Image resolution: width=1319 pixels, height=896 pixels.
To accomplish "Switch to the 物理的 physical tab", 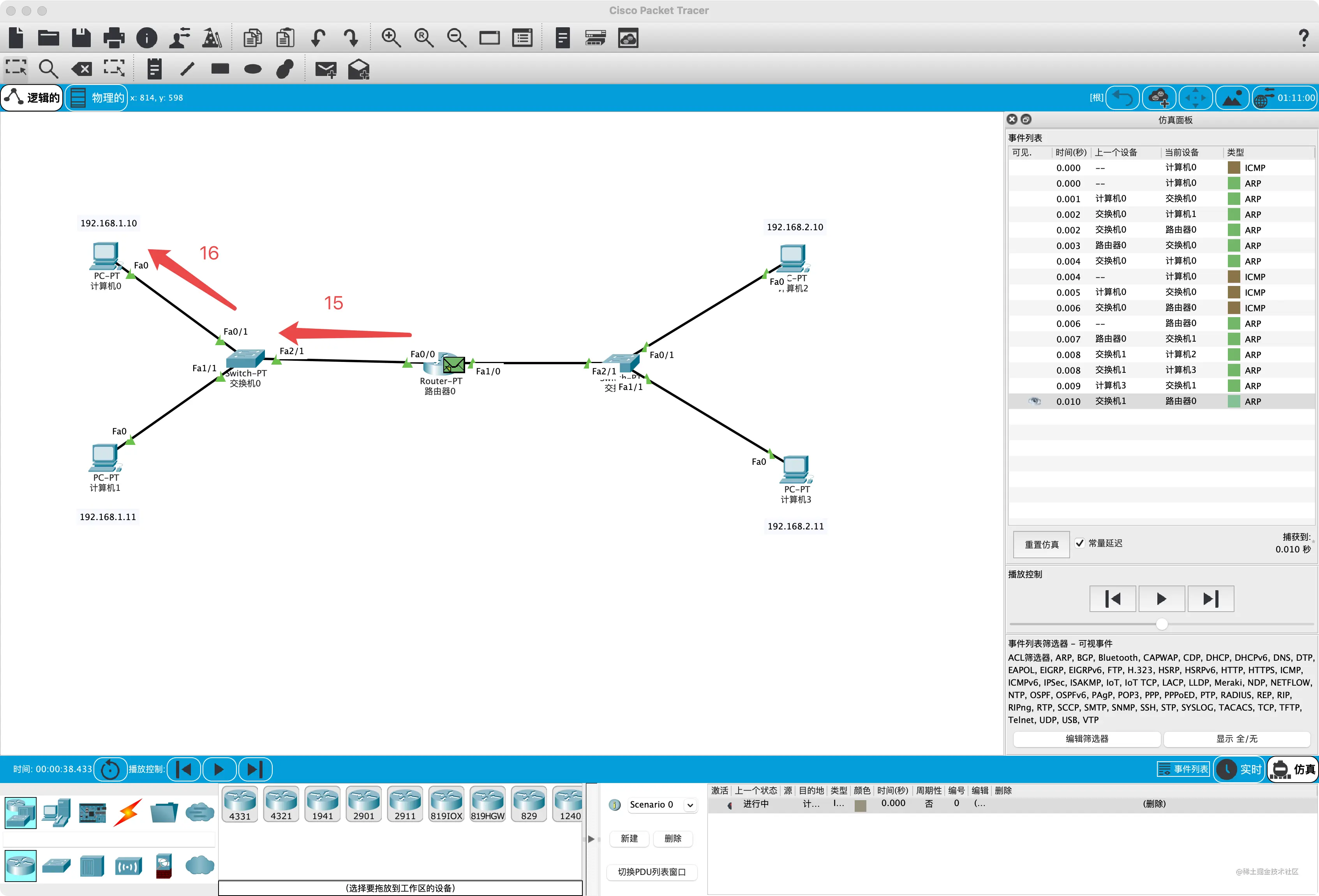I will [x=97, y=98].
